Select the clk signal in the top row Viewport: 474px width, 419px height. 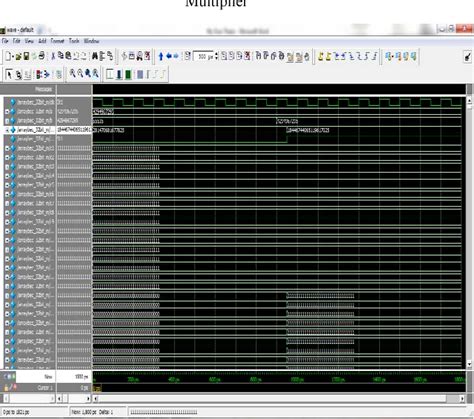pyautogui.click(x=36, y=102)
